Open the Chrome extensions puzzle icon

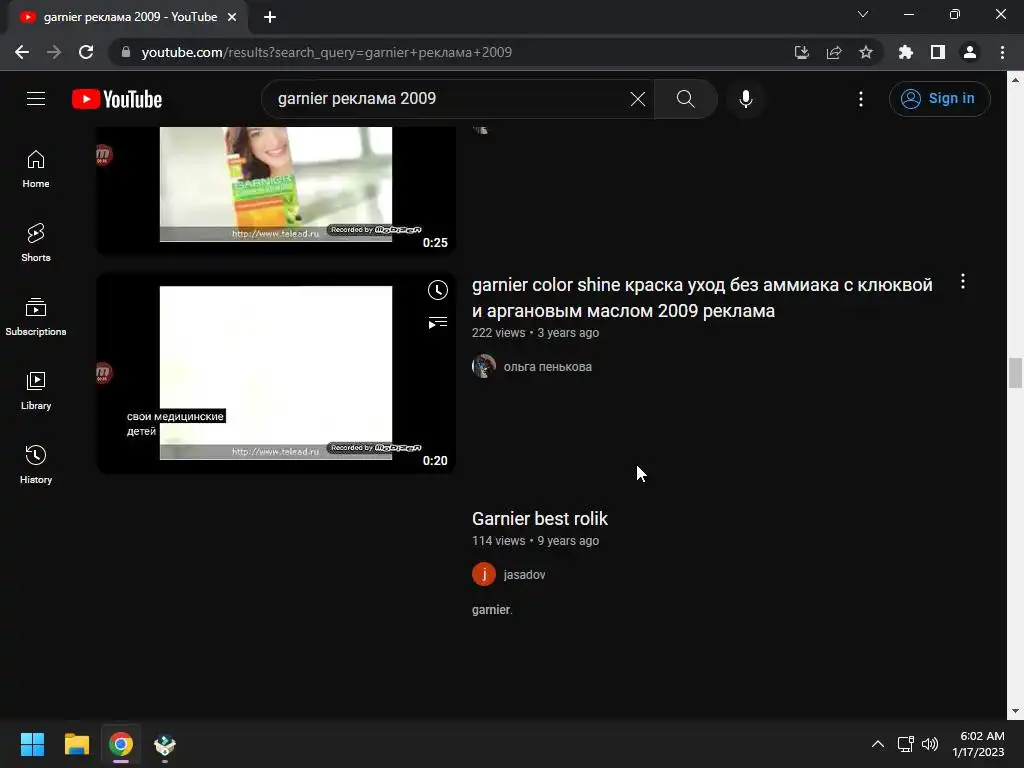click(905, 52)
